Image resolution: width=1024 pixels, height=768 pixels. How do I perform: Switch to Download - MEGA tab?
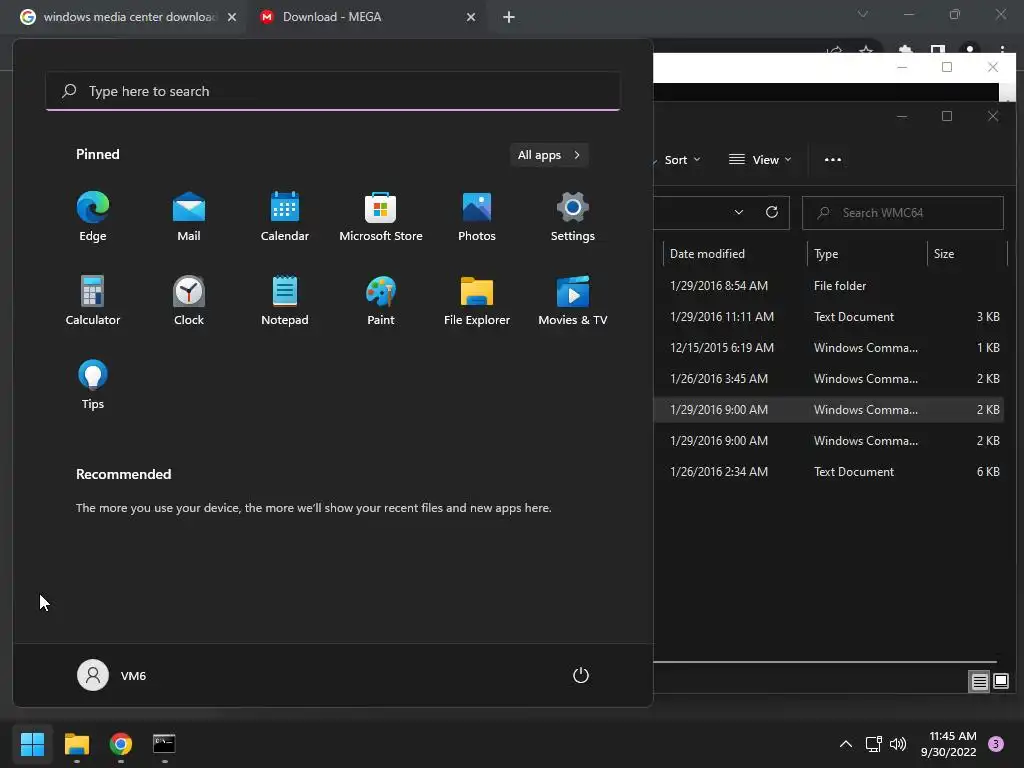pyautogui.click(x=366, y=17)
